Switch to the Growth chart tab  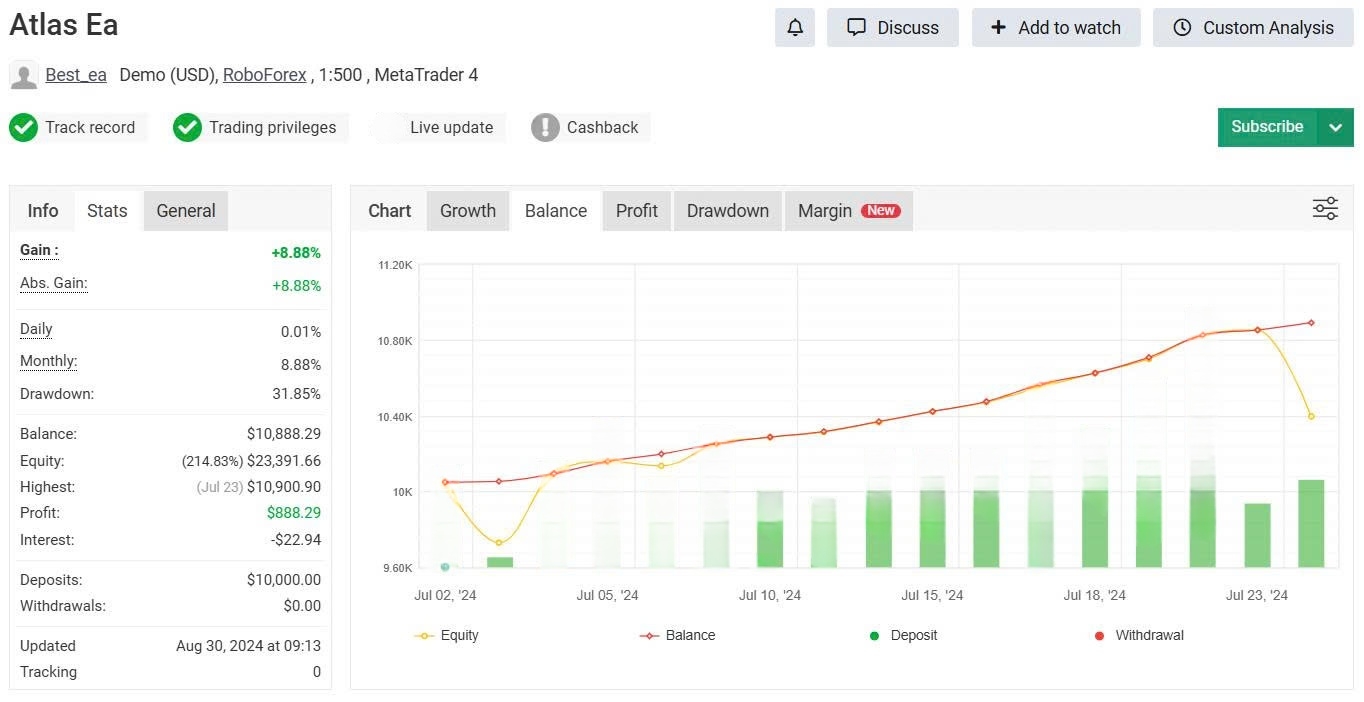point(468,211)
